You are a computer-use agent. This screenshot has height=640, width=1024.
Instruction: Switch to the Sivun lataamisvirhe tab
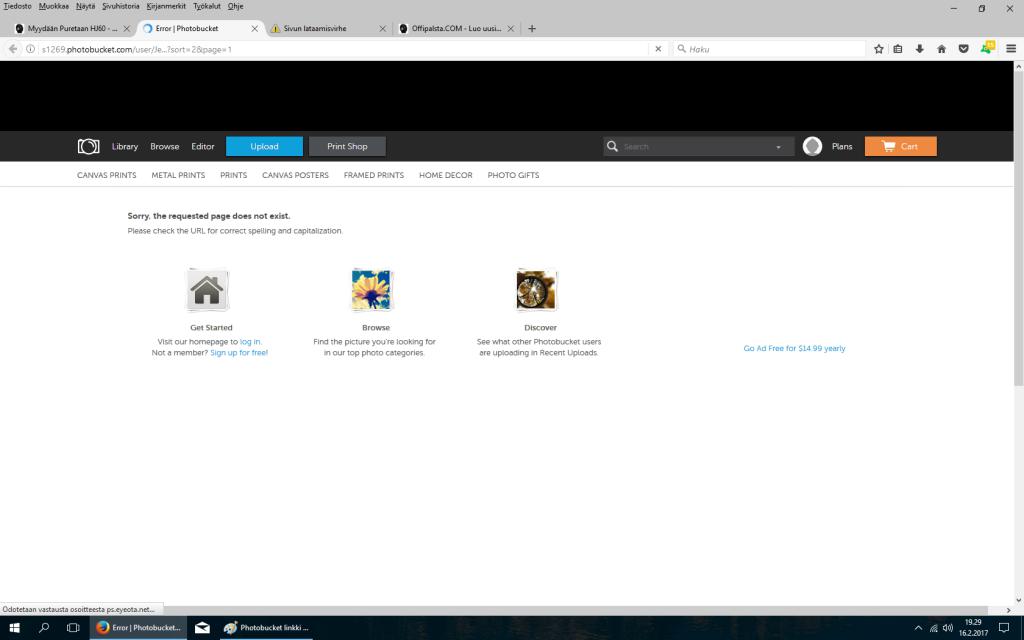pyautogui.click(x=315, y=28)
